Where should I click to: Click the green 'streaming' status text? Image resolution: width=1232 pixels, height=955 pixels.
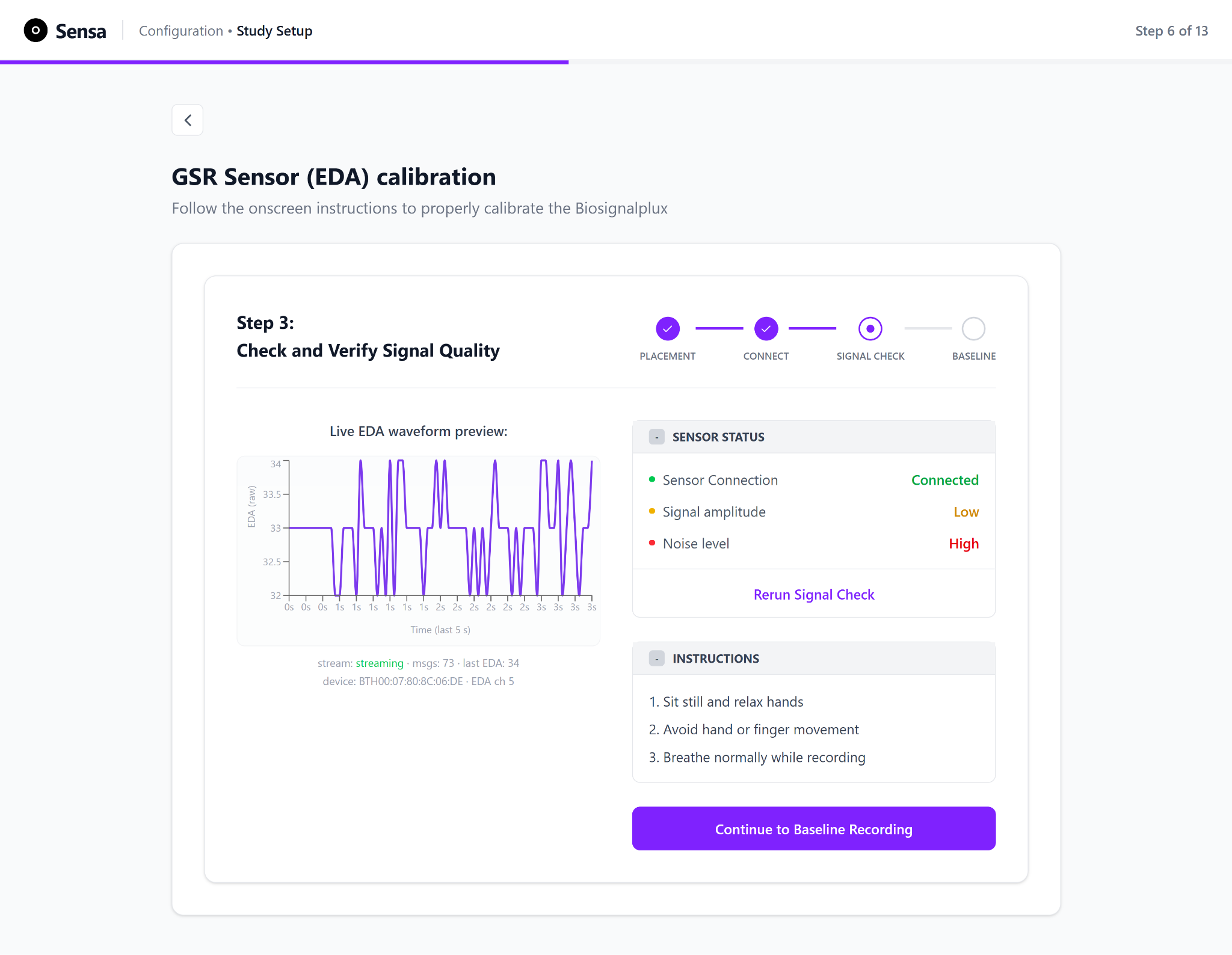coord(380,663)
